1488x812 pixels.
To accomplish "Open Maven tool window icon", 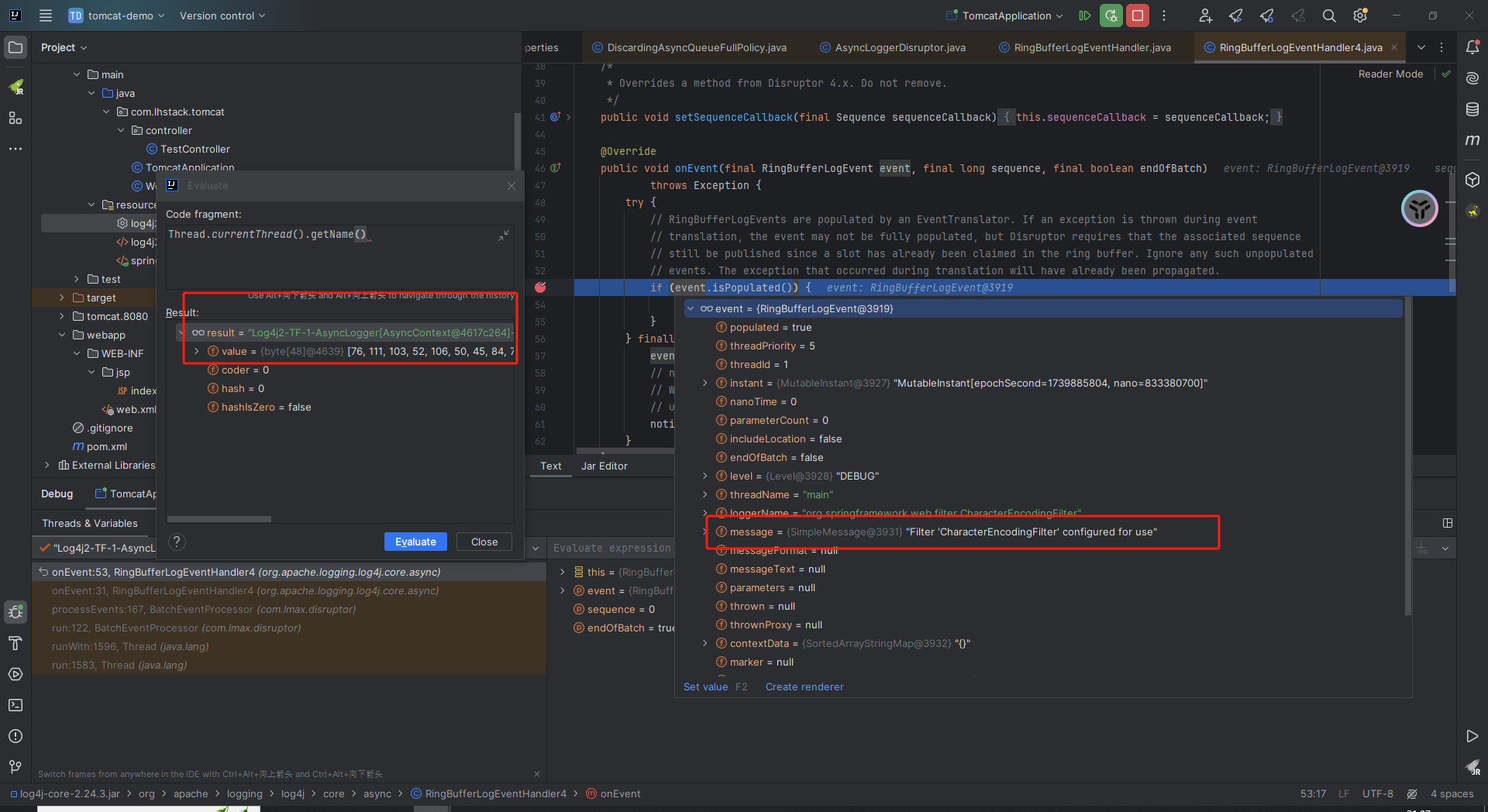I will 1472,140.
